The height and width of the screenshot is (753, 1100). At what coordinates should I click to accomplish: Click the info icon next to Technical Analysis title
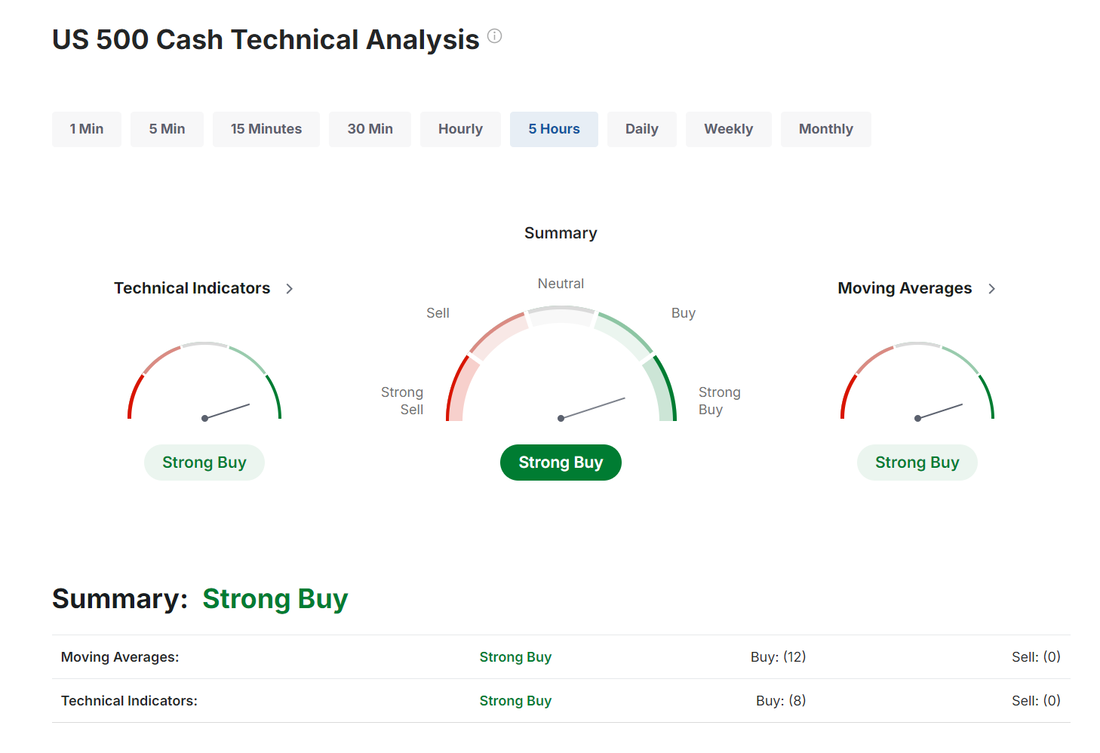pyautogui.click(x=495, y=36)
